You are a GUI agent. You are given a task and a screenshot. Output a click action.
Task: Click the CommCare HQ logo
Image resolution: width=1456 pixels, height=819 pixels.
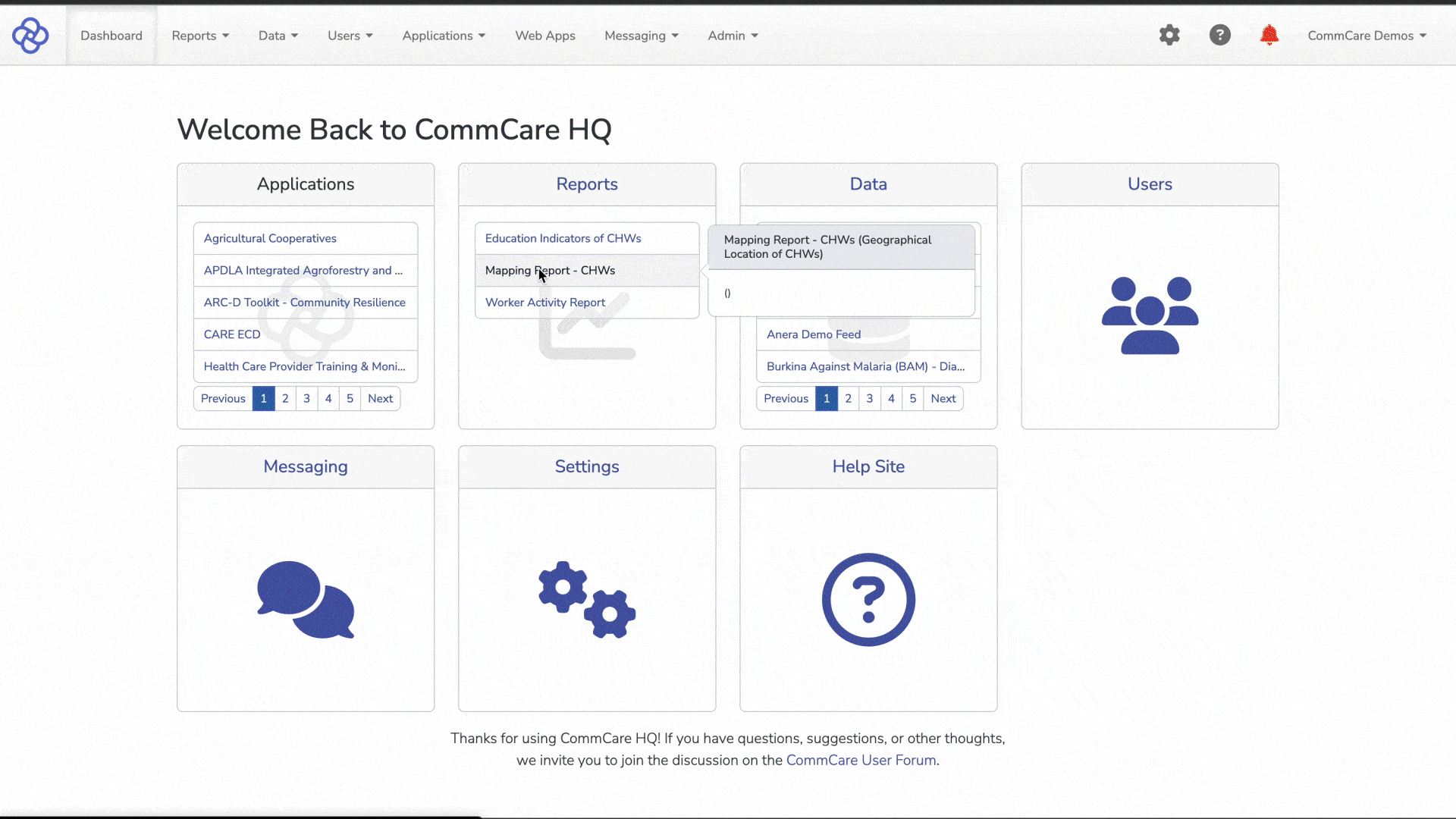pyautogui.click(x=30, y=35)
